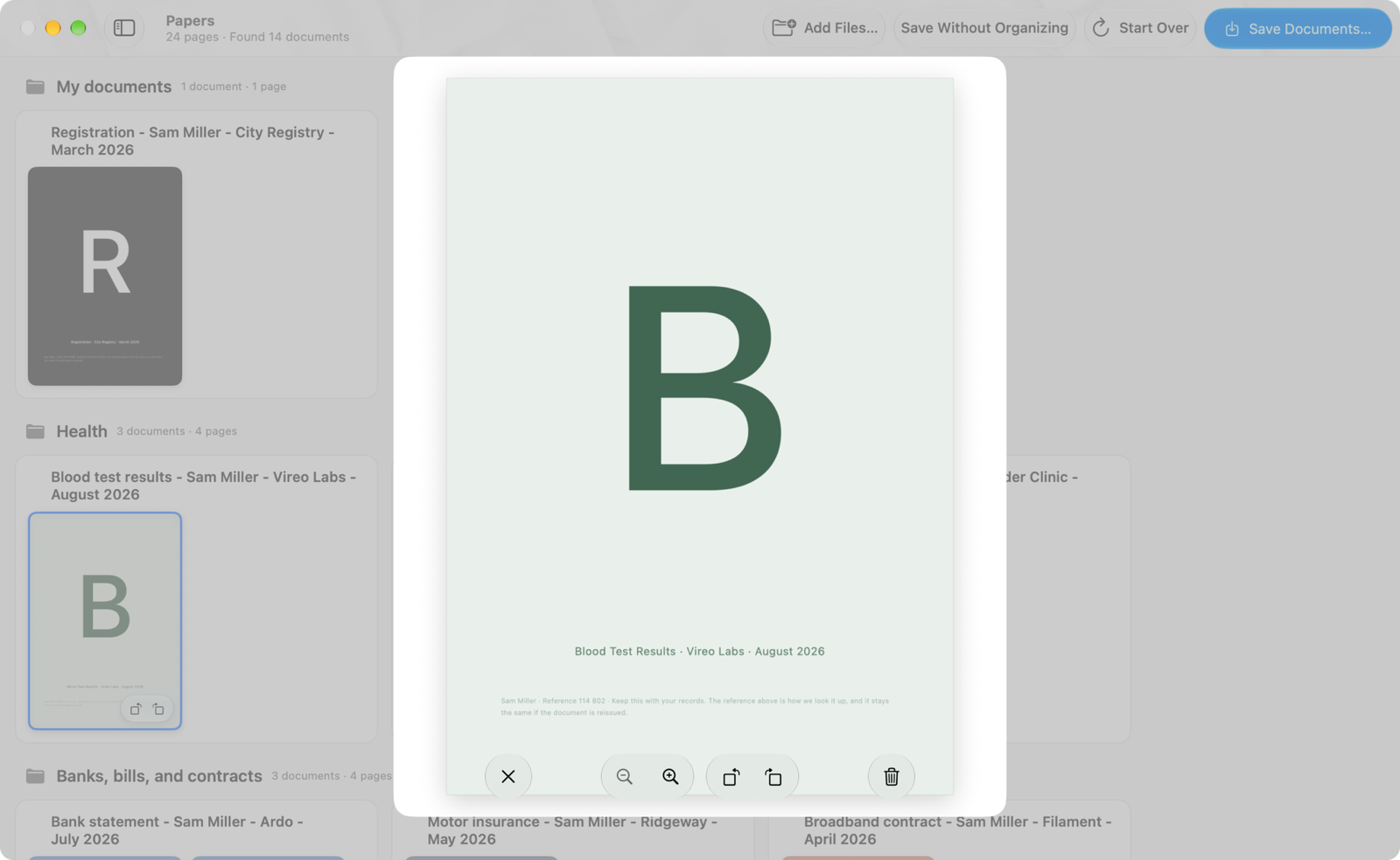Choose Save Without Organizing

(984, 28)
